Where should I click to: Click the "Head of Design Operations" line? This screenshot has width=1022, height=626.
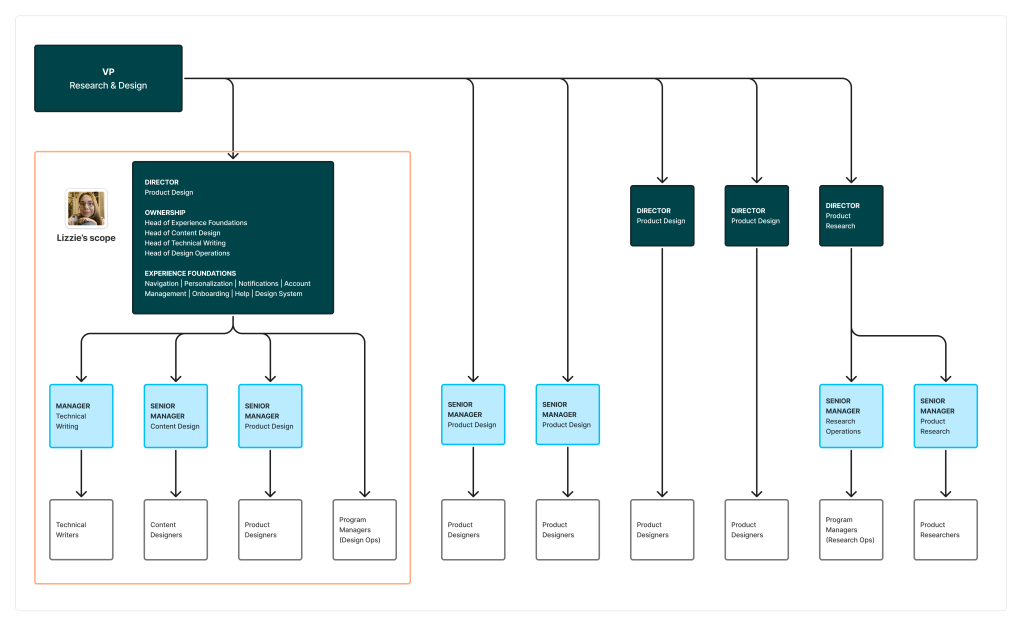click(187, 253)
